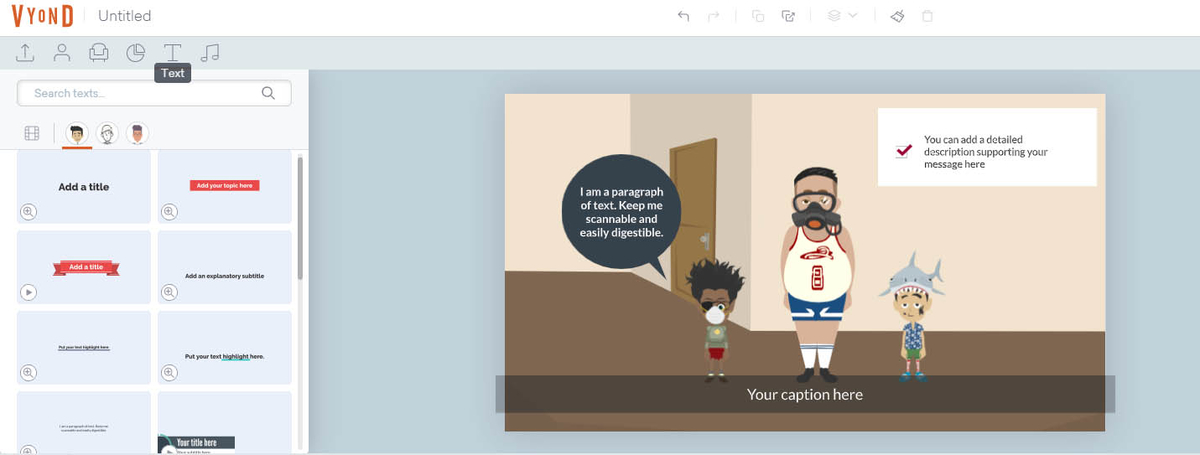Select the 'Your caption here' caption bar
This screenshot has width=1200, height=455.
pyautogui.click(x=805, y=394)
